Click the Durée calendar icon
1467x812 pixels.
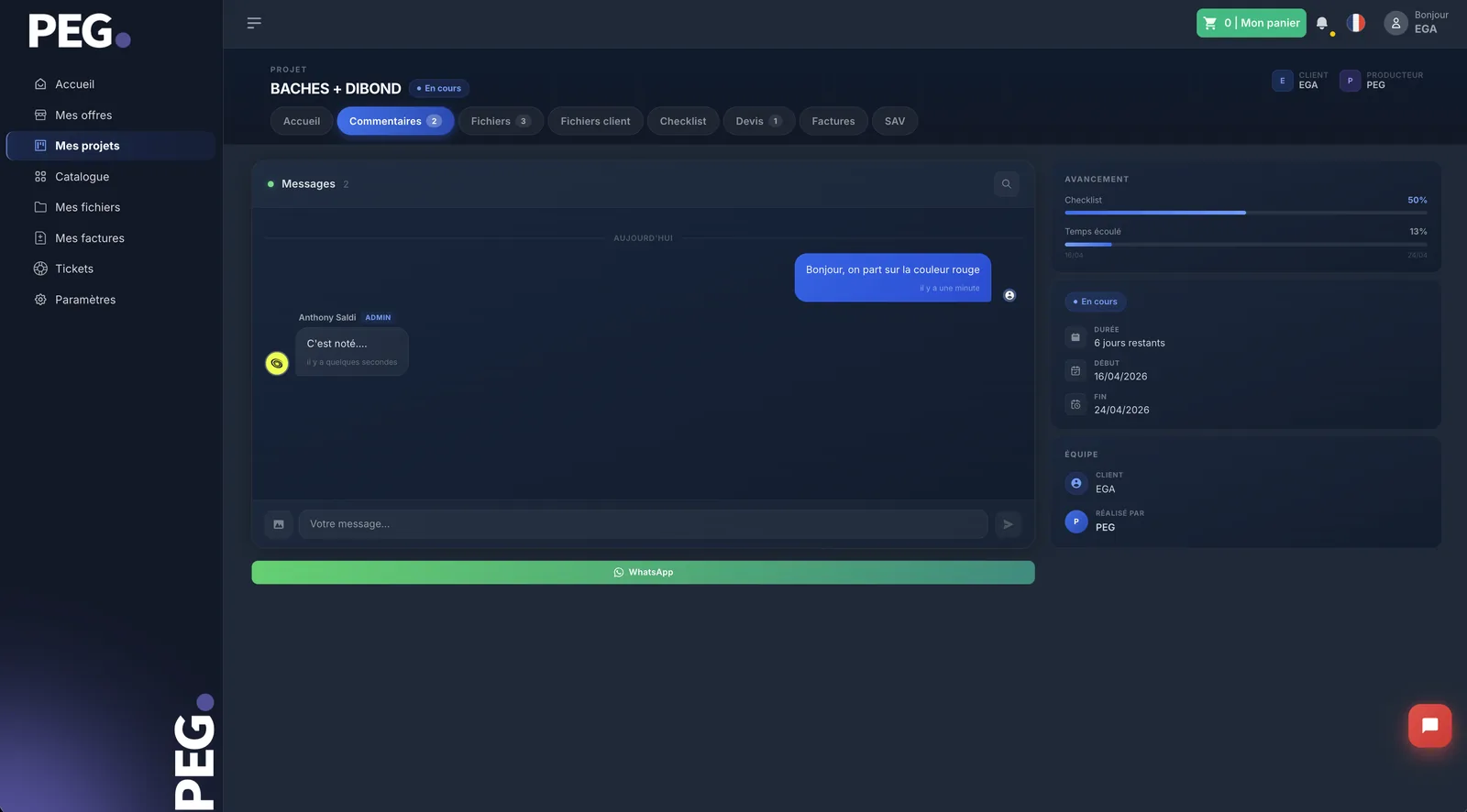1075,337
